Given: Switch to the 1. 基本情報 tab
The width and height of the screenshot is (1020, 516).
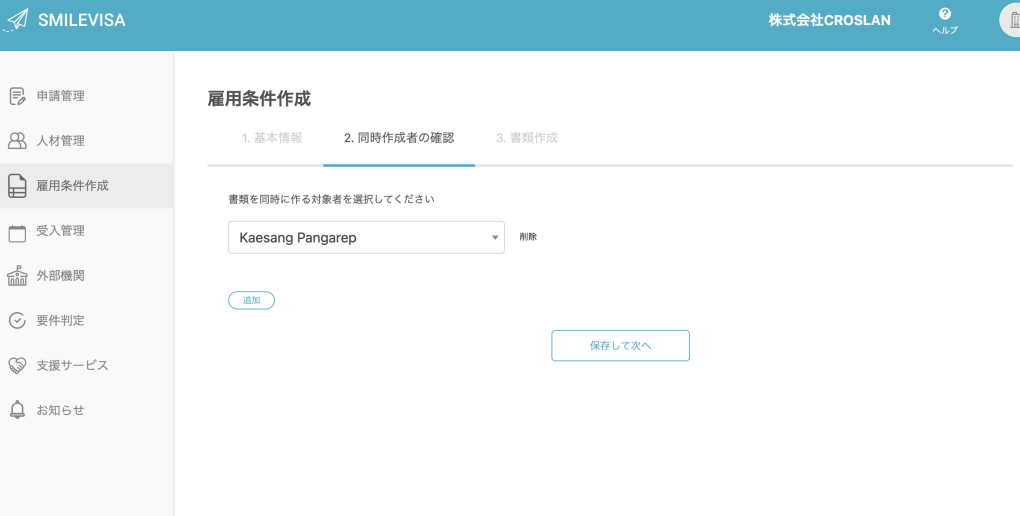Looking at the screenshot, I should (272, 138).
